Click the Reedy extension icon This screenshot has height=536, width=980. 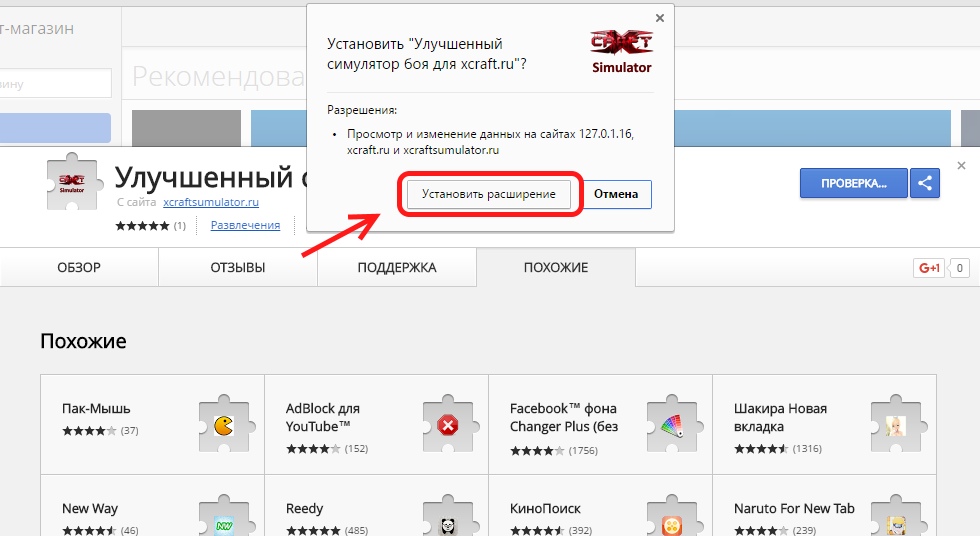[x=447, y=524]
